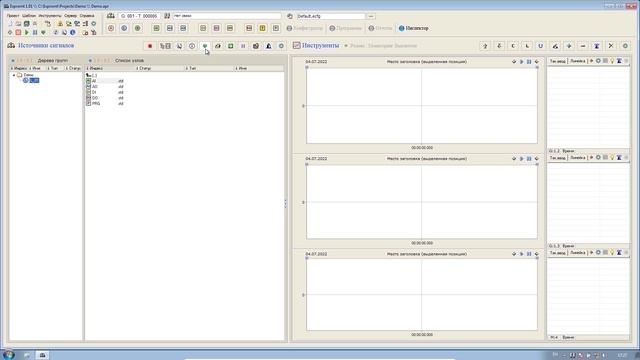Click the play arrow in top chart header
The image size is (640, 360).
click(x=521, y=62)
